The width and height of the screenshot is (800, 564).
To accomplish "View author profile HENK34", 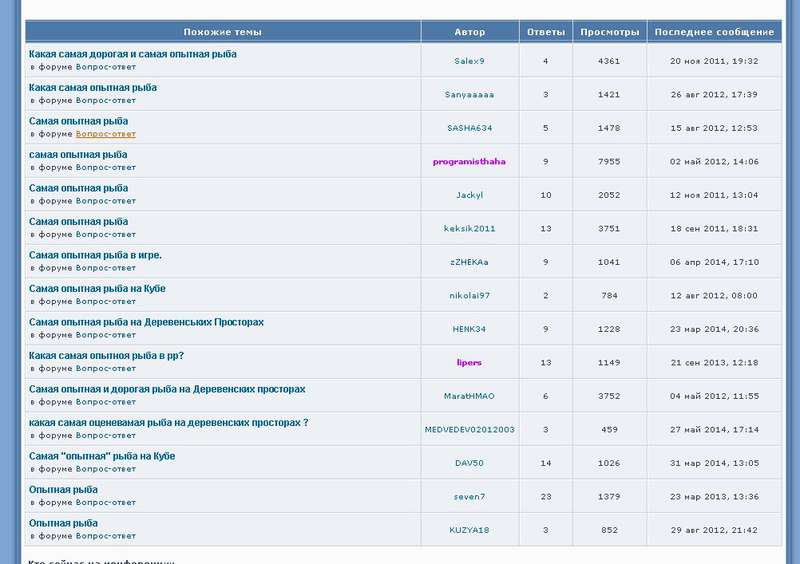I will point(469,329).
